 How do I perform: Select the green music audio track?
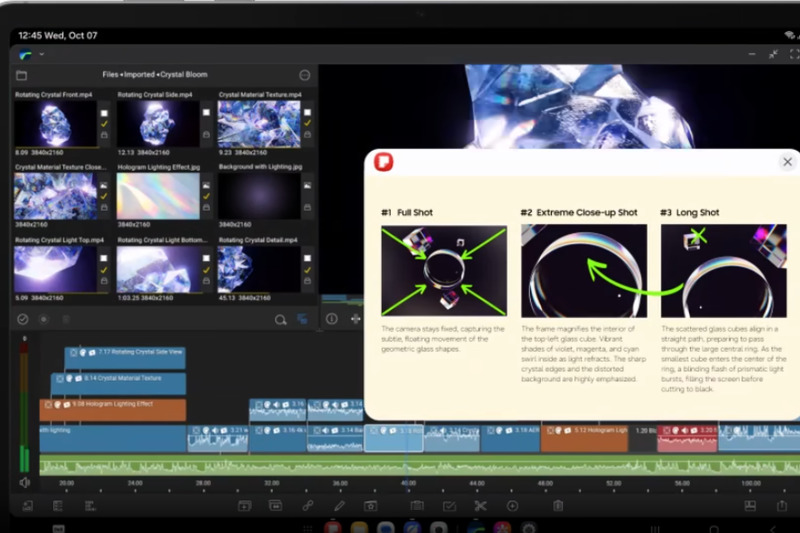tap(419, 465)
